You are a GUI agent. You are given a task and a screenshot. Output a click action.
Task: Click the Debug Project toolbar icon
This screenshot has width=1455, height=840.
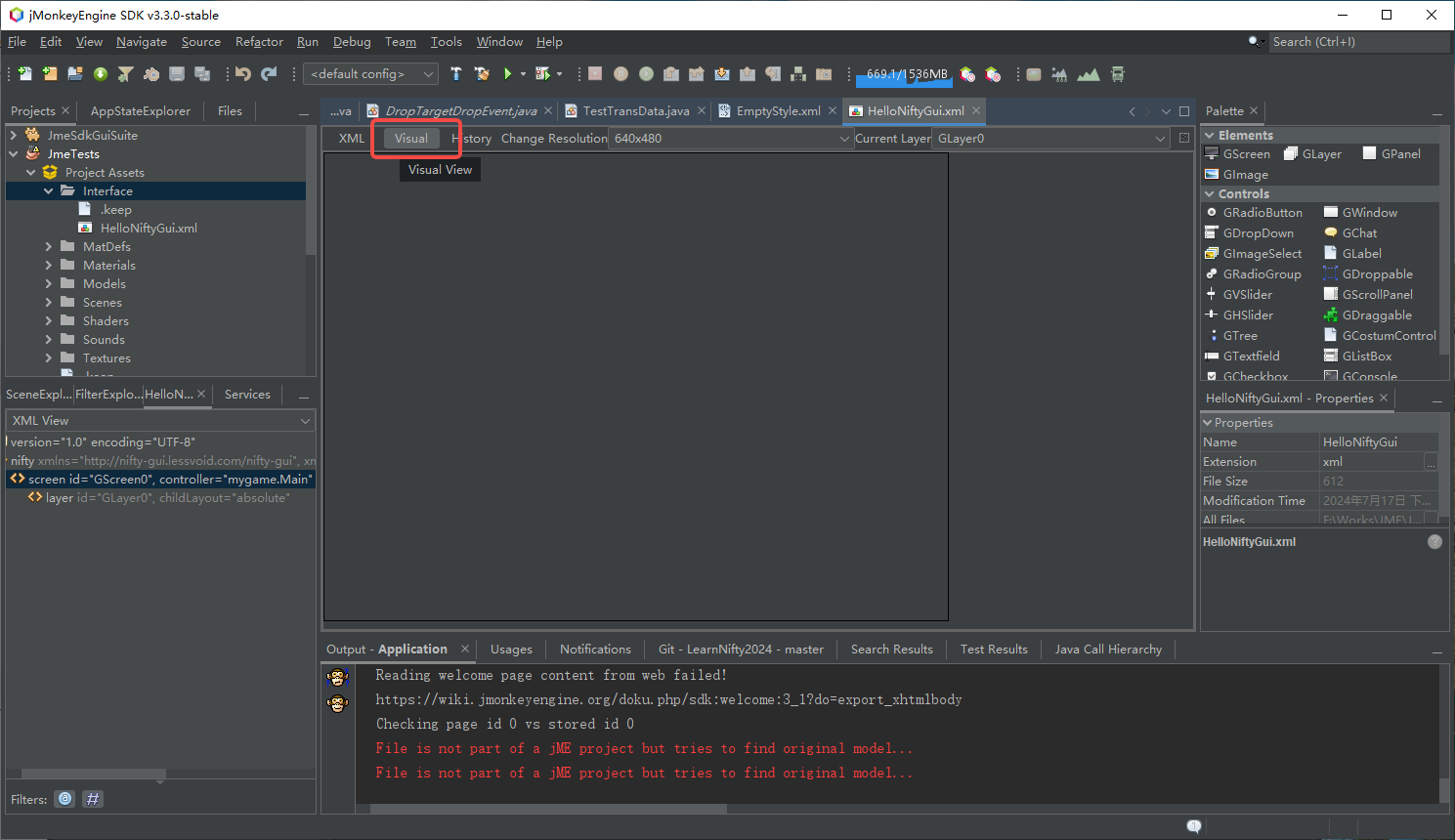(543, 74)
